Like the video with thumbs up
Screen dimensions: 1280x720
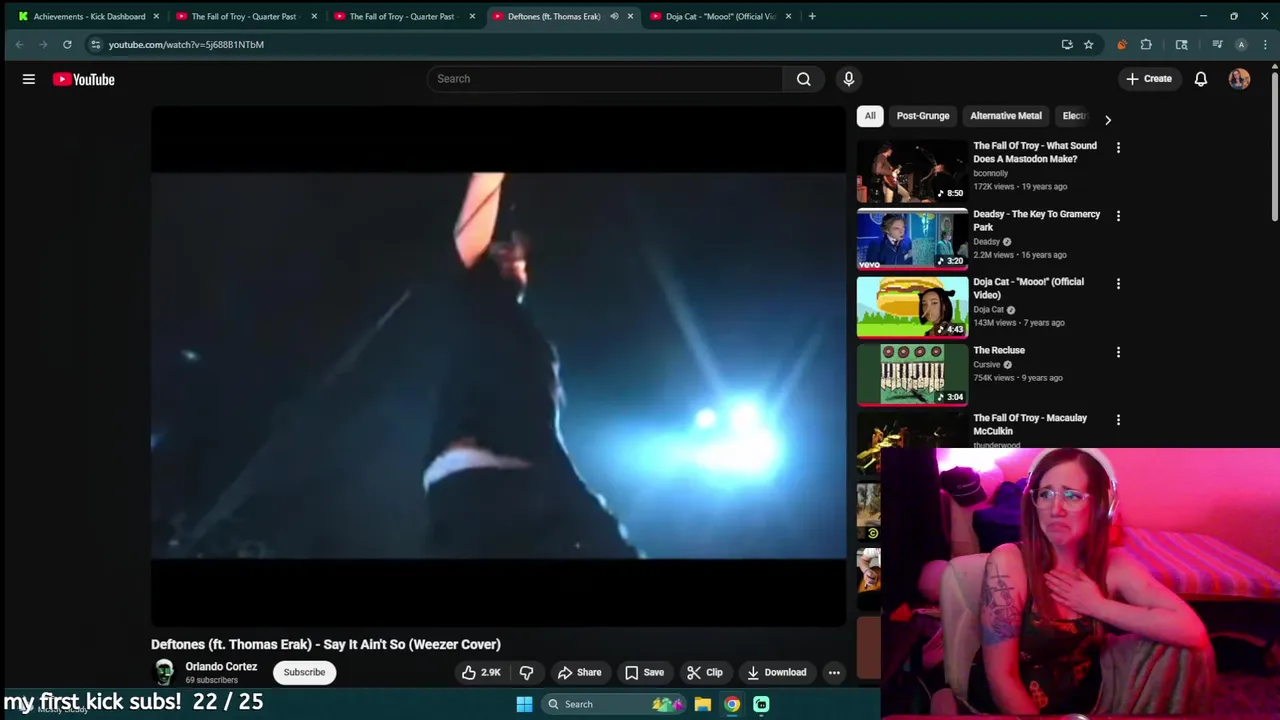coord(481,672)
